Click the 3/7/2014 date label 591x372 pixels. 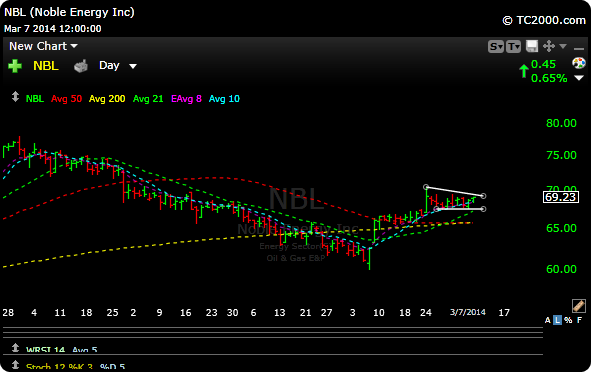(467, 312)
